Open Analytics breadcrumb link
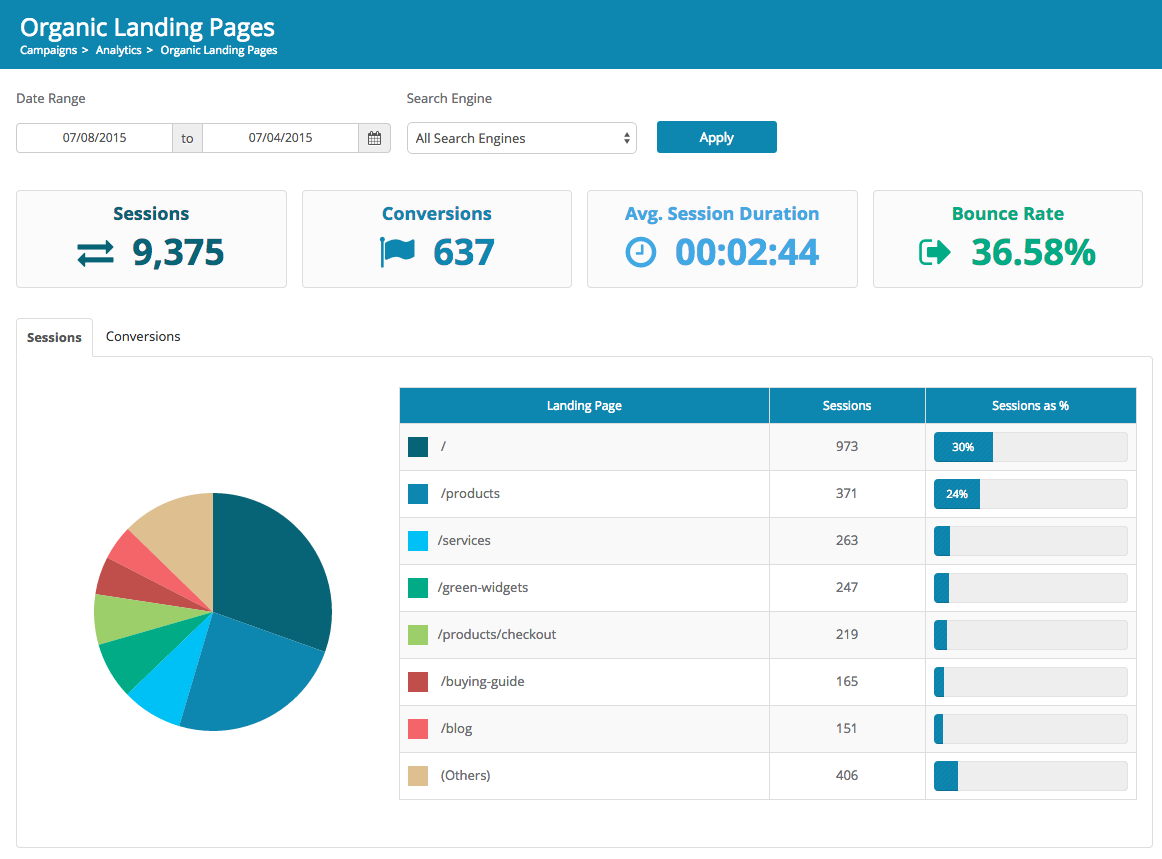 pyautogui.click(x=118, y=50)
